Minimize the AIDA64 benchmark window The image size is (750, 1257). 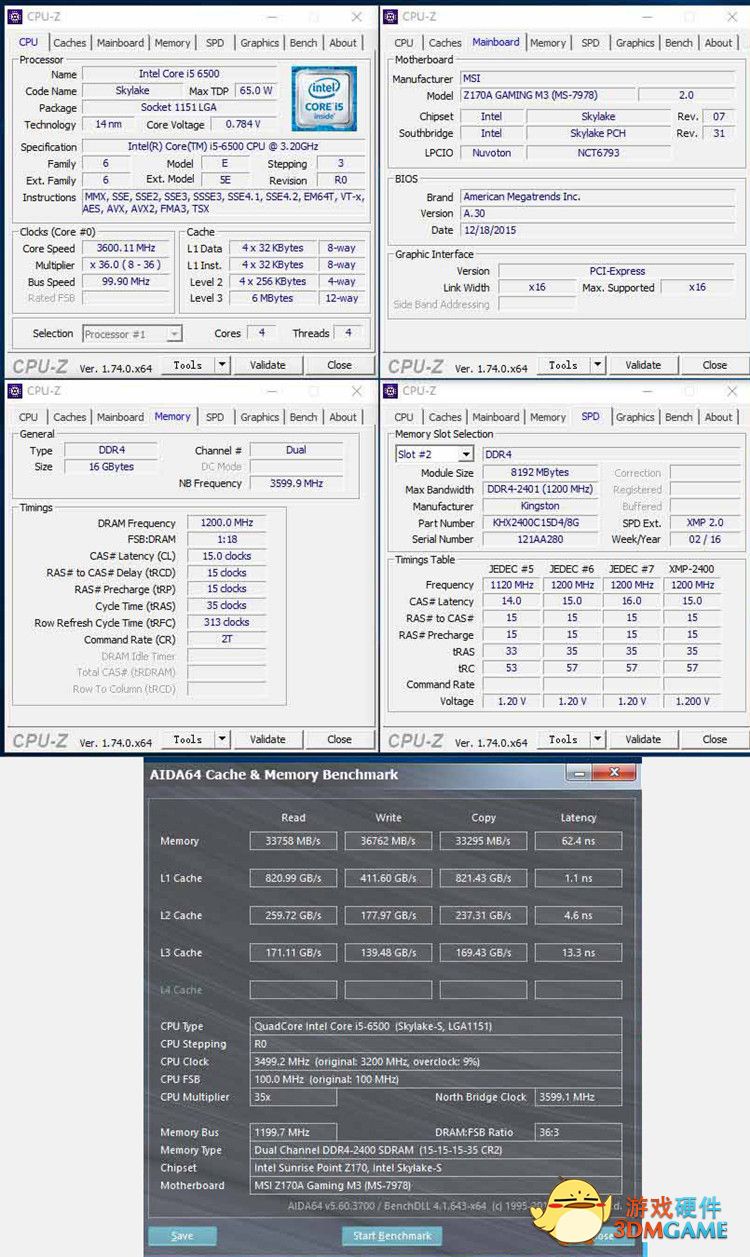[x=577, y=773]
